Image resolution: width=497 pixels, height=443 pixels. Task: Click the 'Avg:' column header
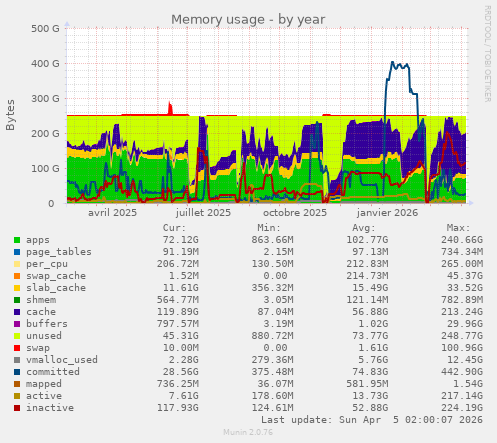(x=364, y=228)
